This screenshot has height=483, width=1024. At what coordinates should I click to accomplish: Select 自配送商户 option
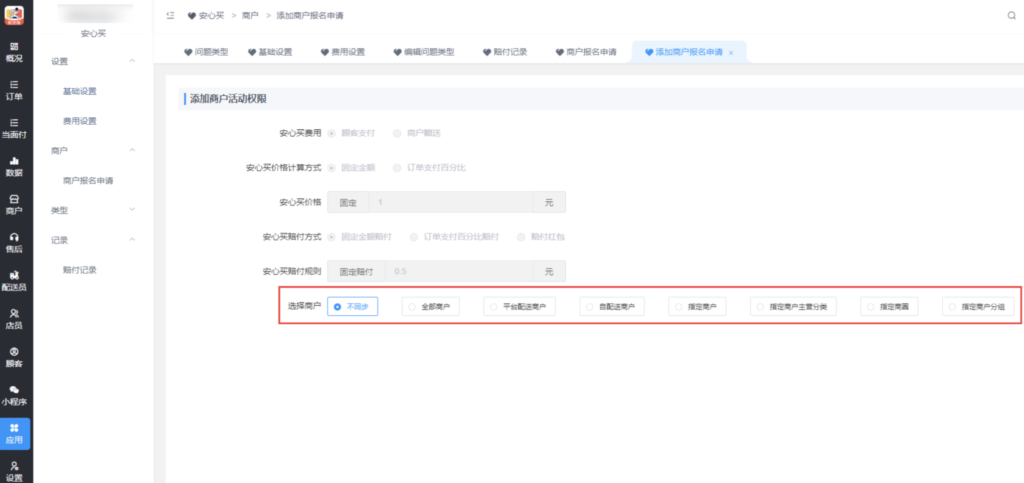pyautogui.click(x=612, y=306)
